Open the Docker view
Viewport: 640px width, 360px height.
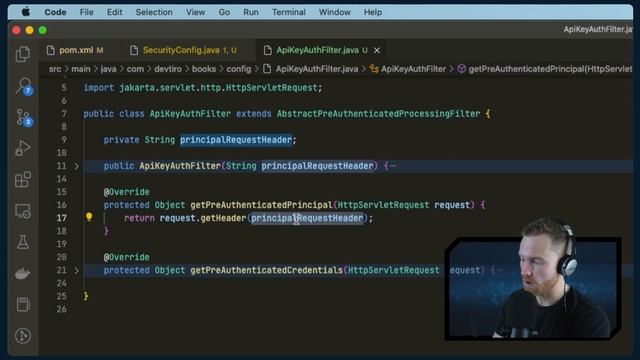click(x=23, y=273)
